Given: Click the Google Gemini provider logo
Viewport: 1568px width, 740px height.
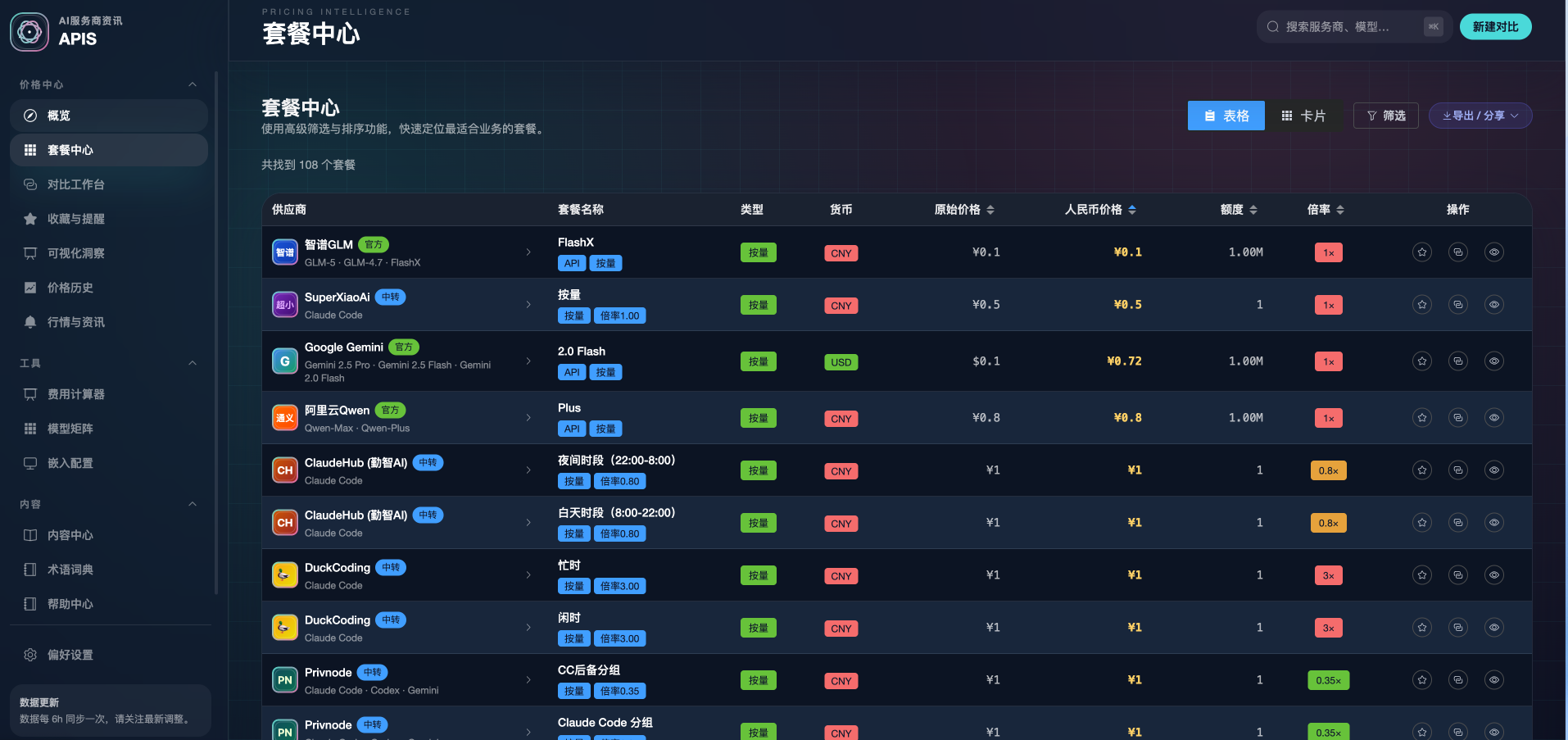Looking at the screenshot, I should (284, 361).
